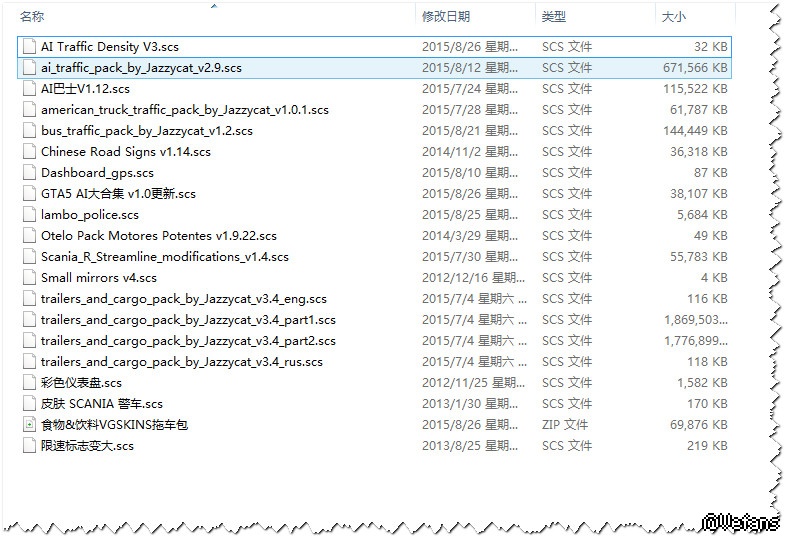Screen dimensions: 791x543
Task: Click the file icon of AI Traffic Density V3.scs
Action: 29,47
